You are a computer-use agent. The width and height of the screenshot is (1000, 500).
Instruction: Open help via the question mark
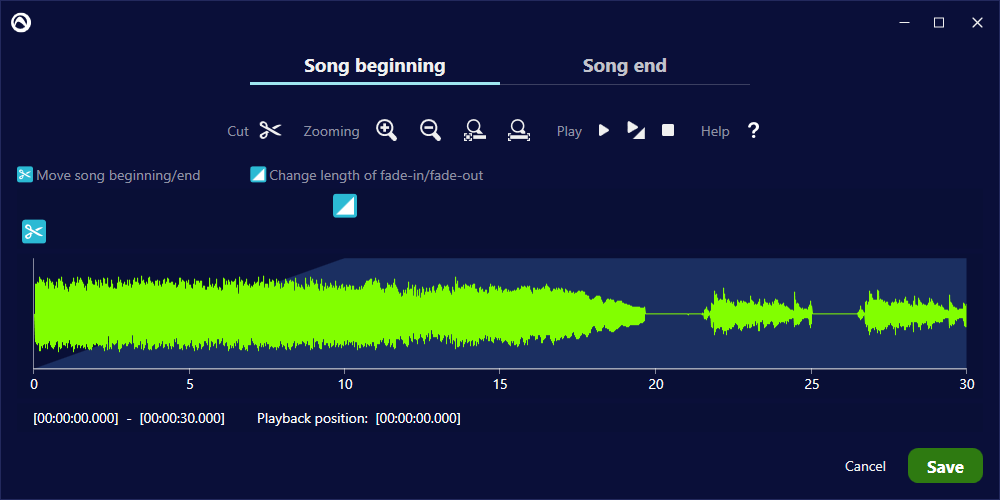click(x=753, y=131)
